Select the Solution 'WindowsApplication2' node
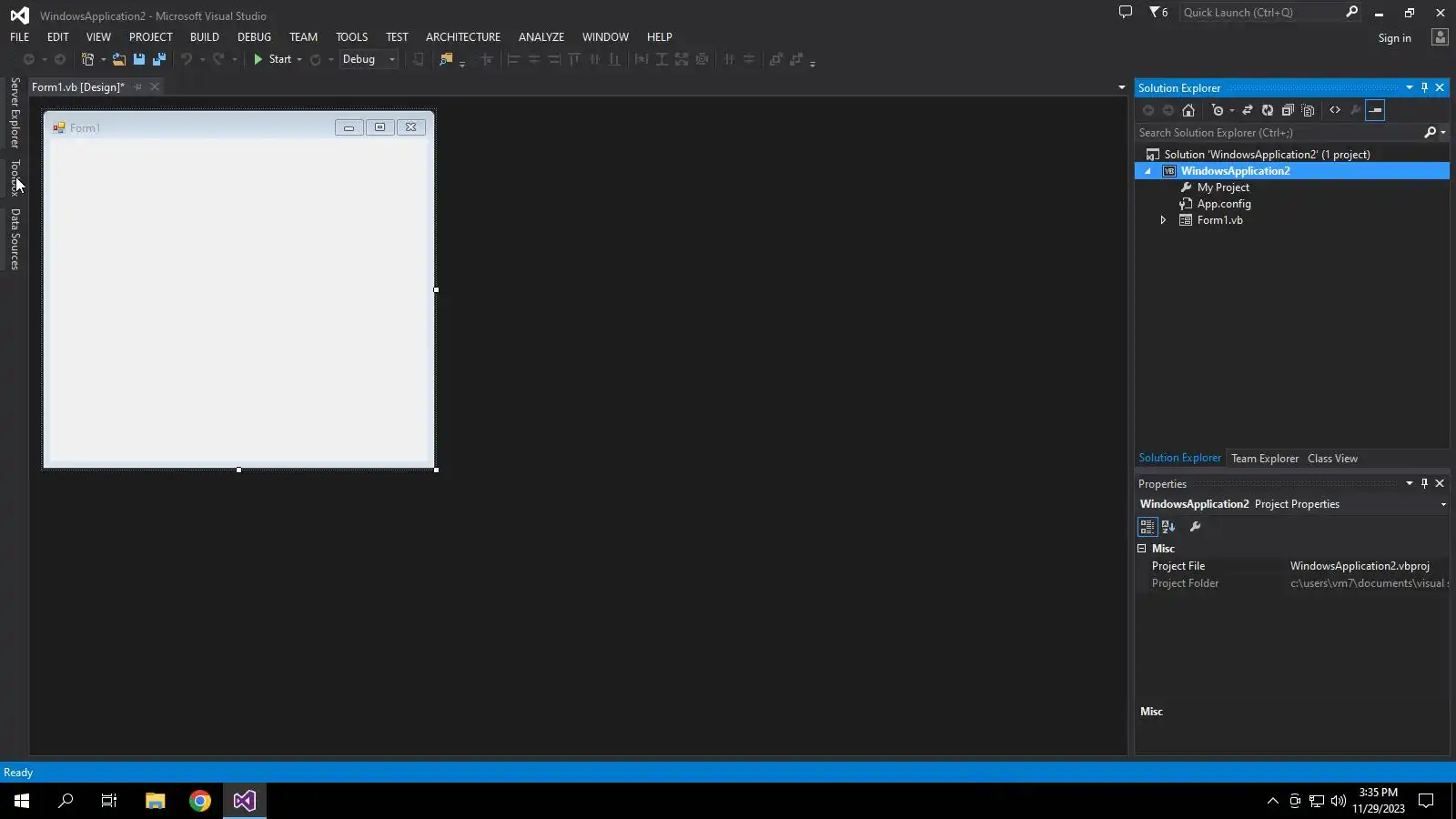This screenshot has width=1456, height=819. (x=1267, y=155)
